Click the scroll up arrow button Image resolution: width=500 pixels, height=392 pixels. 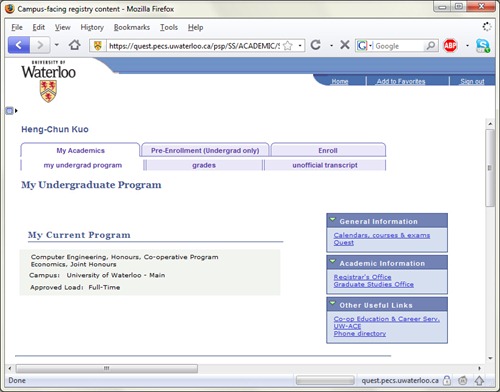point(490,124)
